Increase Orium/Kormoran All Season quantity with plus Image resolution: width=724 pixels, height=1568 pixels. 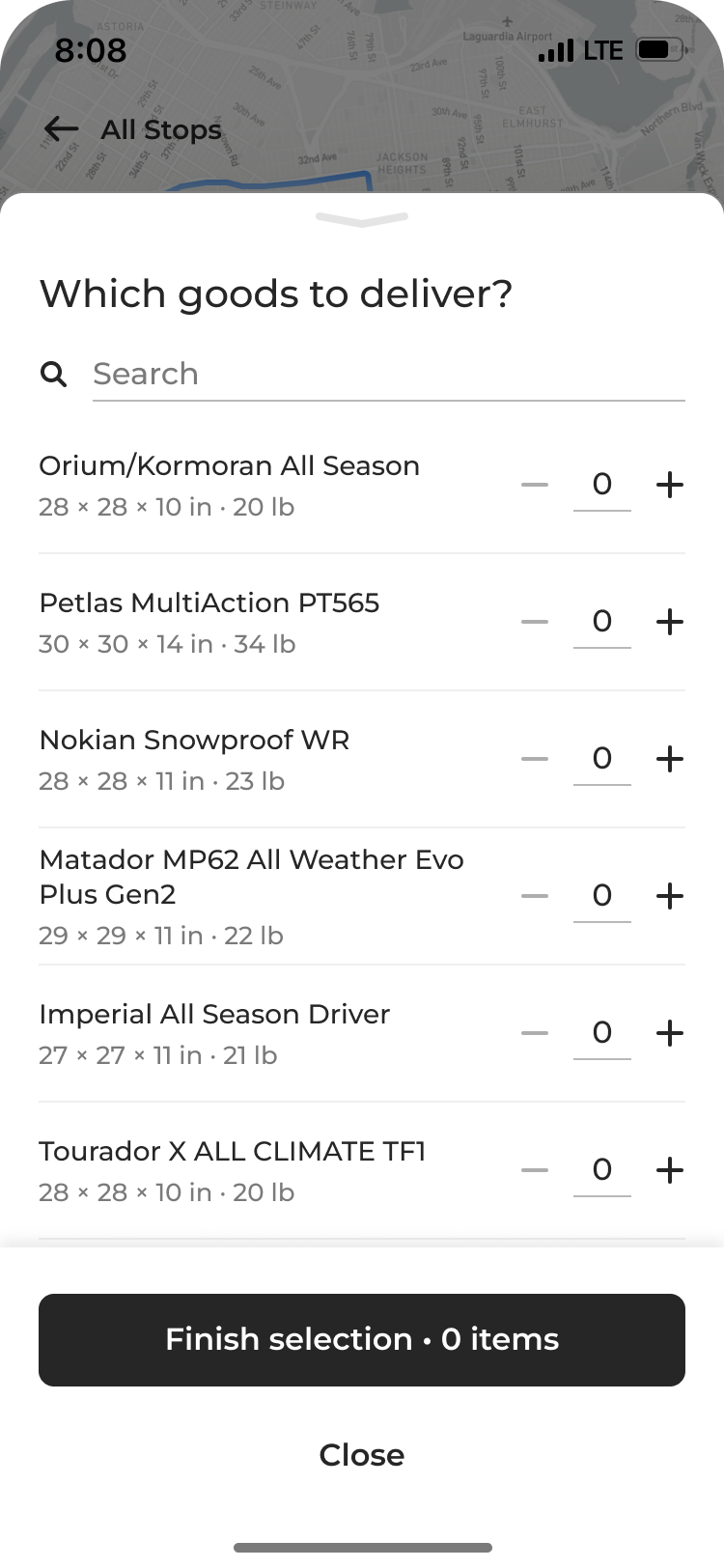click(670, 485)
